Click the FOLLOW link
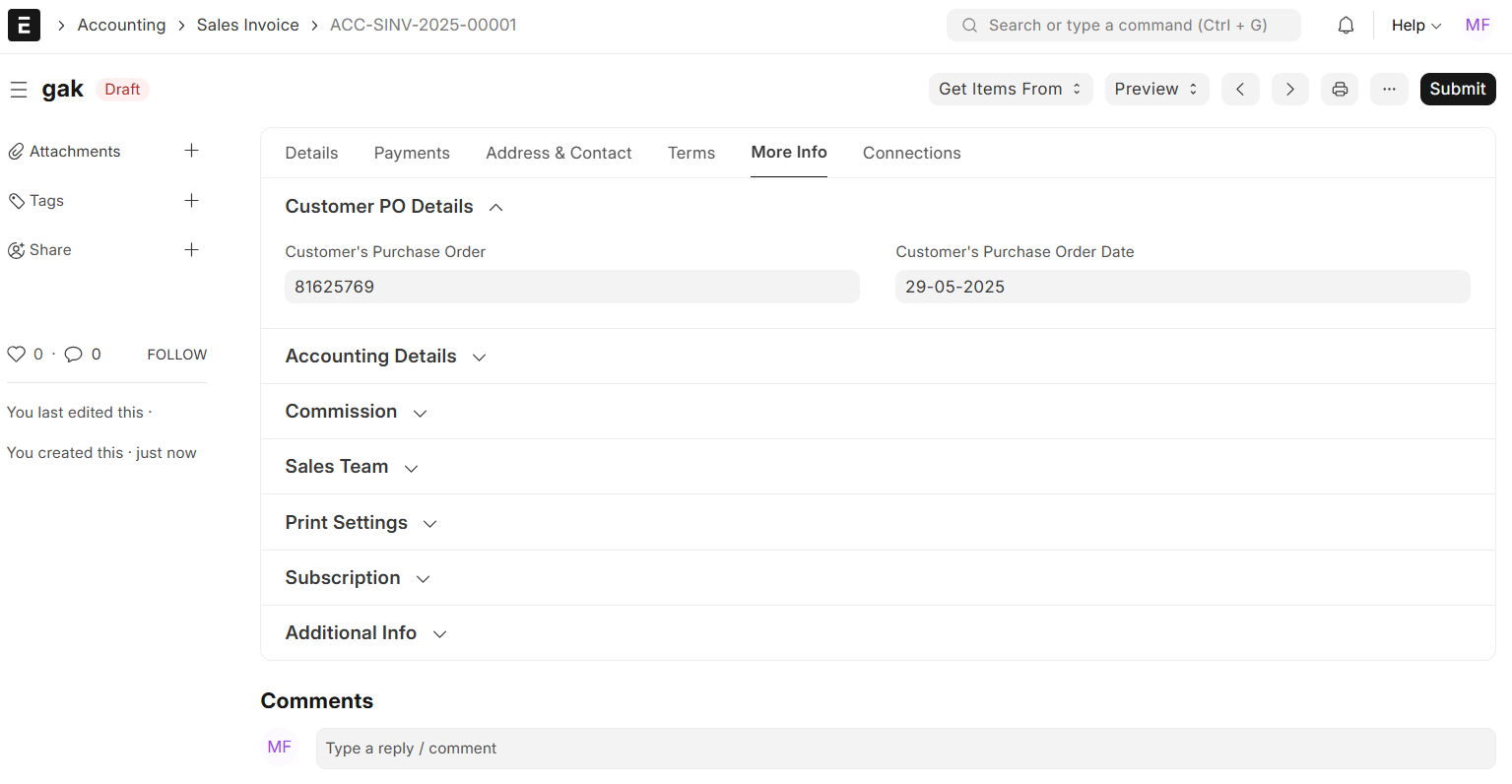Screen dimensions: 1512x784 [177, 355]
